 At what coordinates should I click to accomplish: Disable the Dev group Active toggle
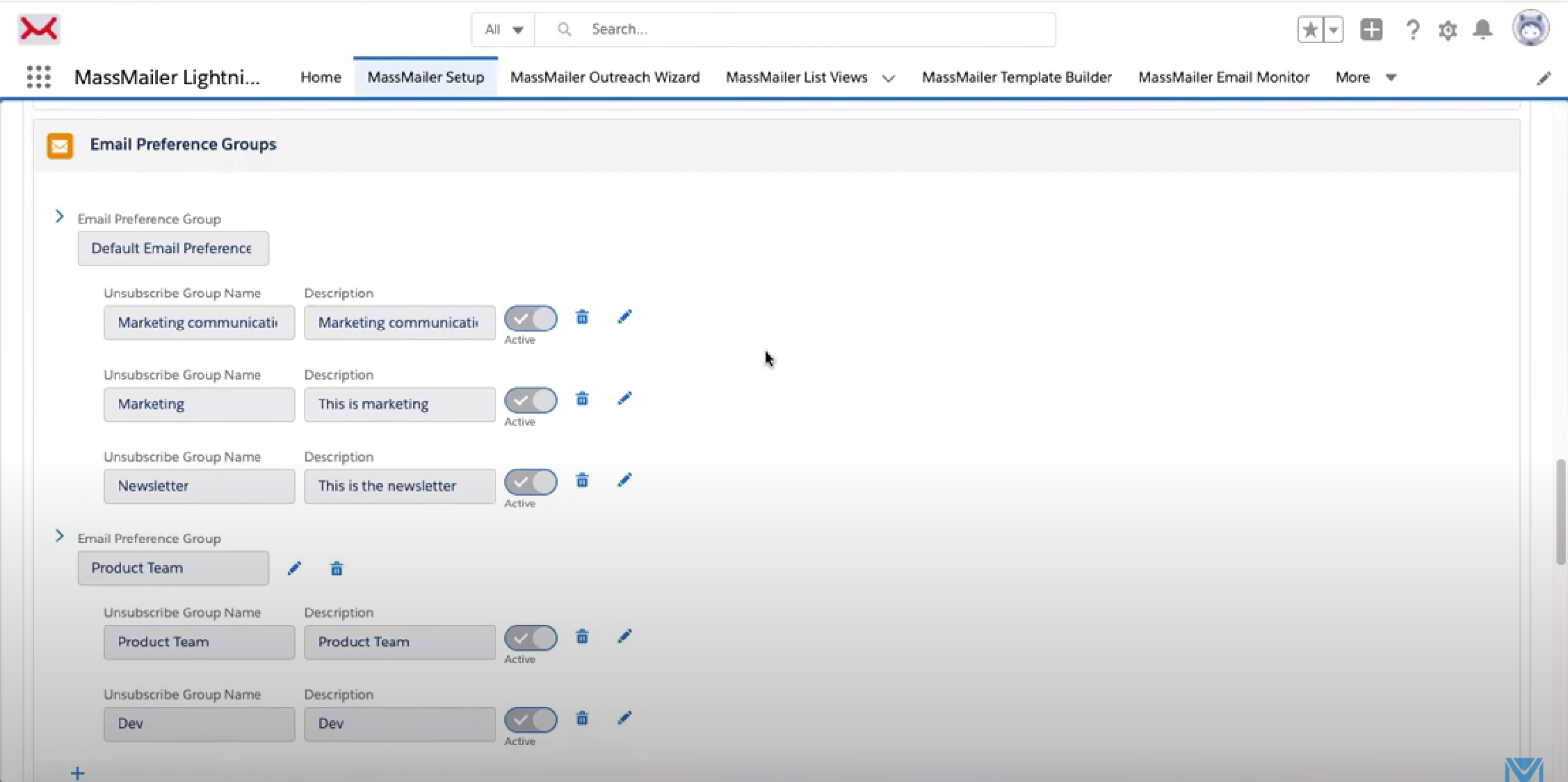tap(531, 719)
